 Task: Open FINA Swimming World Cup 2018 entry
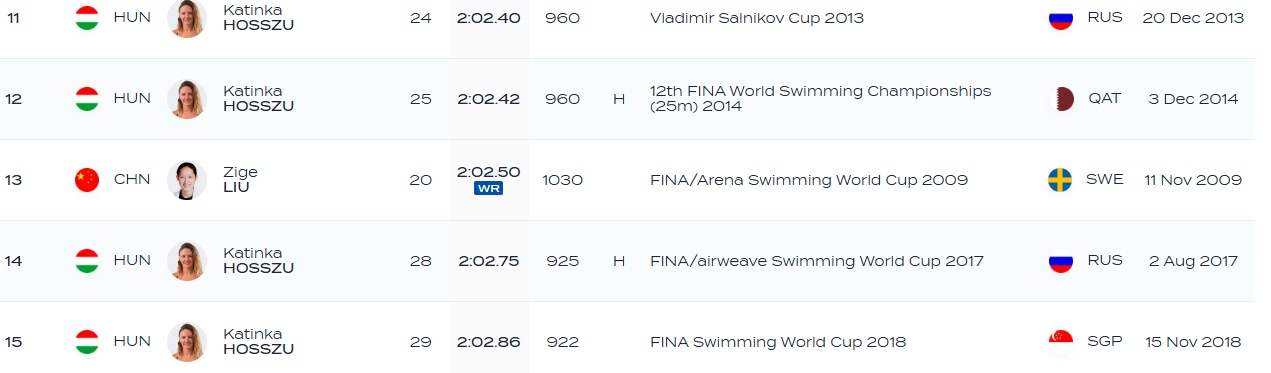pyautogui.click(x=777, y=342)
